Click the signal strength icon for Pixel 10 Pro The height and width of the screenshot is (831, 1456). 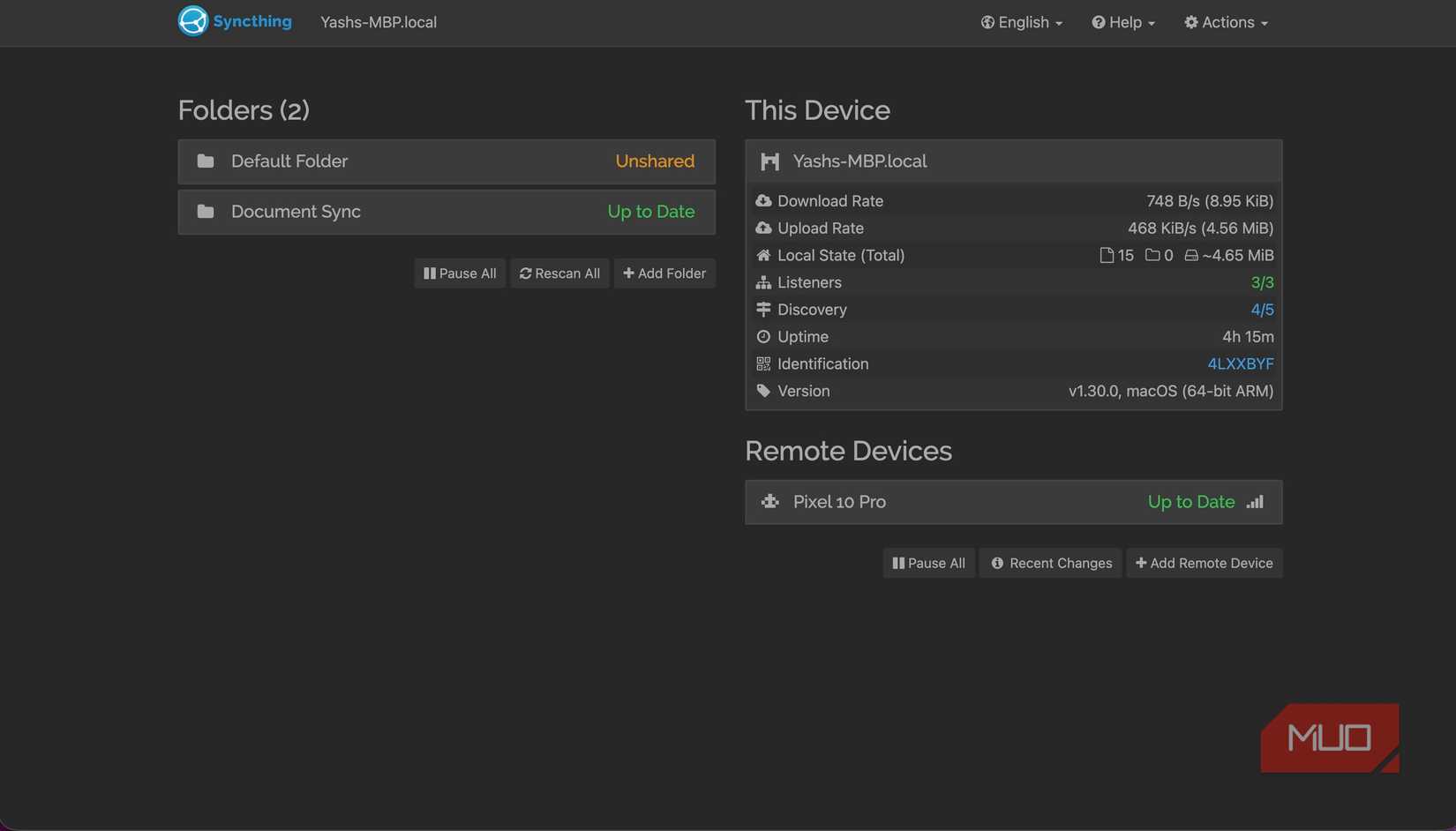(x=1255, y=502)
